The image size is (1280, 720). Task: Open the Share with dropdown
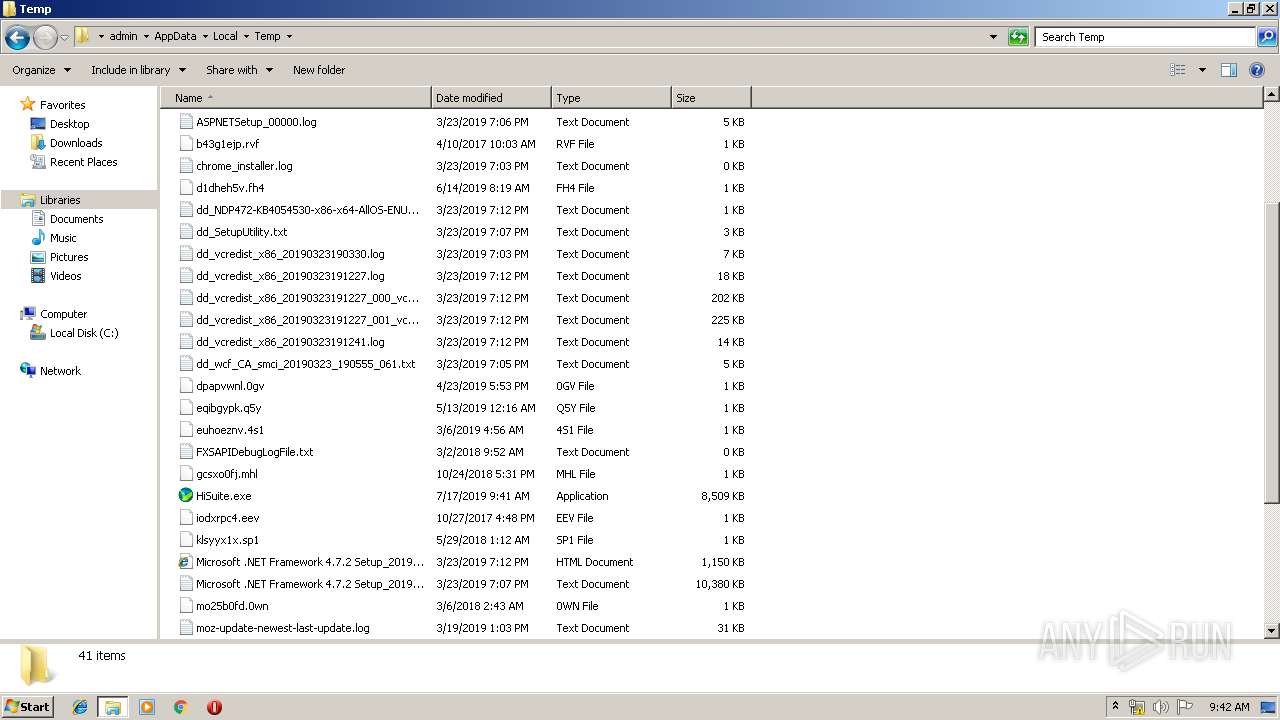(x=239, y=70)
